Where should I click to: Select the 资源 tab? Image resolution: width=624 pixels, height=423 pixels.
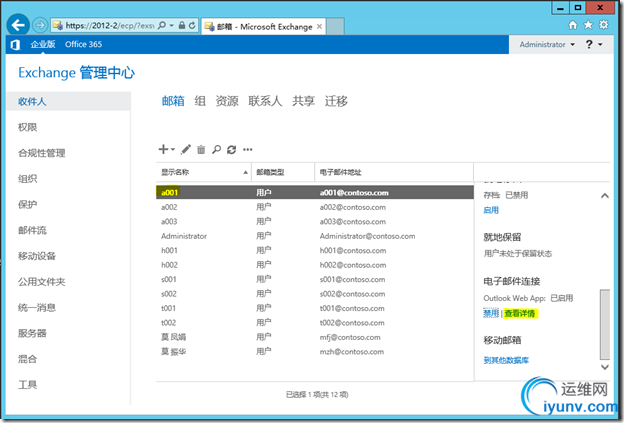pos(227,101)
